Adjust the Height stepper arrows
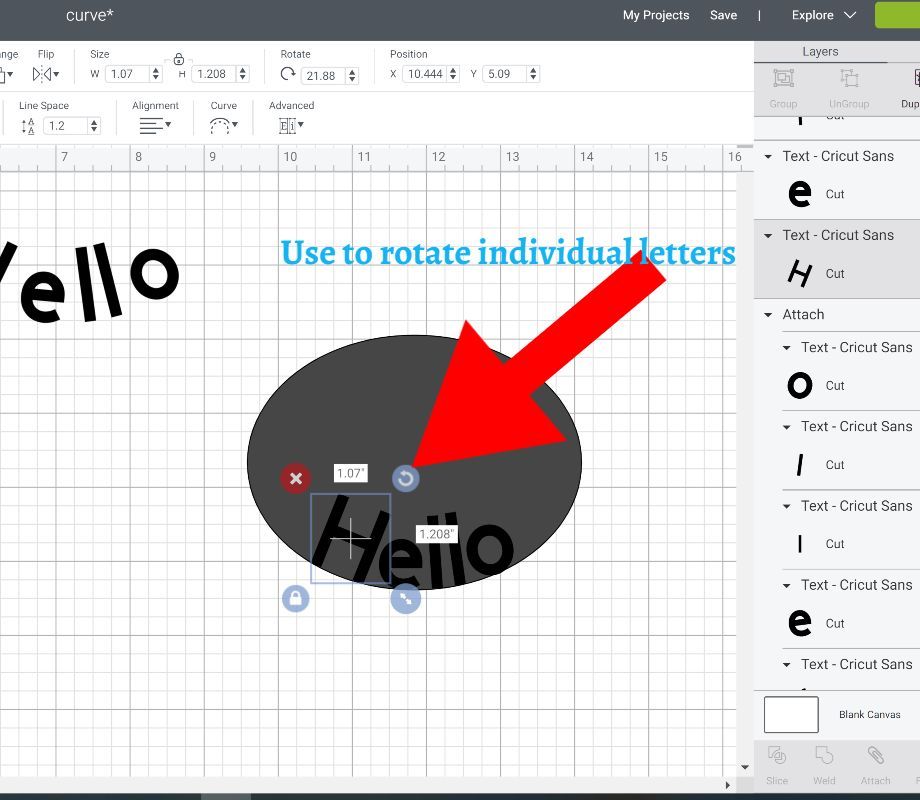Screen dimensions: 920x800 tap(242, 74)
